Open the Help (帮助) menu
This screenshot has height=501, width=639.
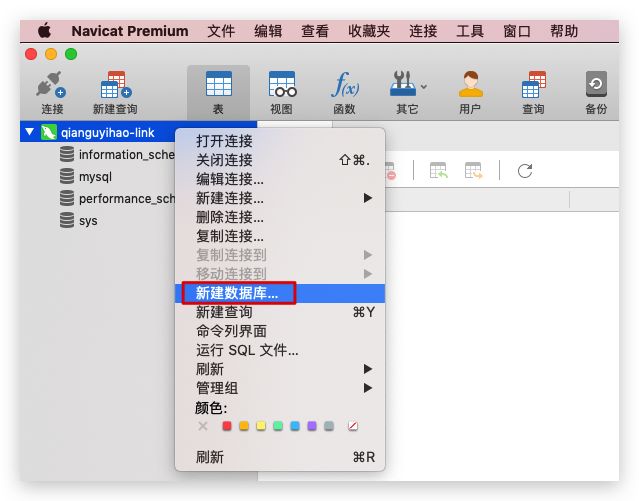[x=564, y=31]
